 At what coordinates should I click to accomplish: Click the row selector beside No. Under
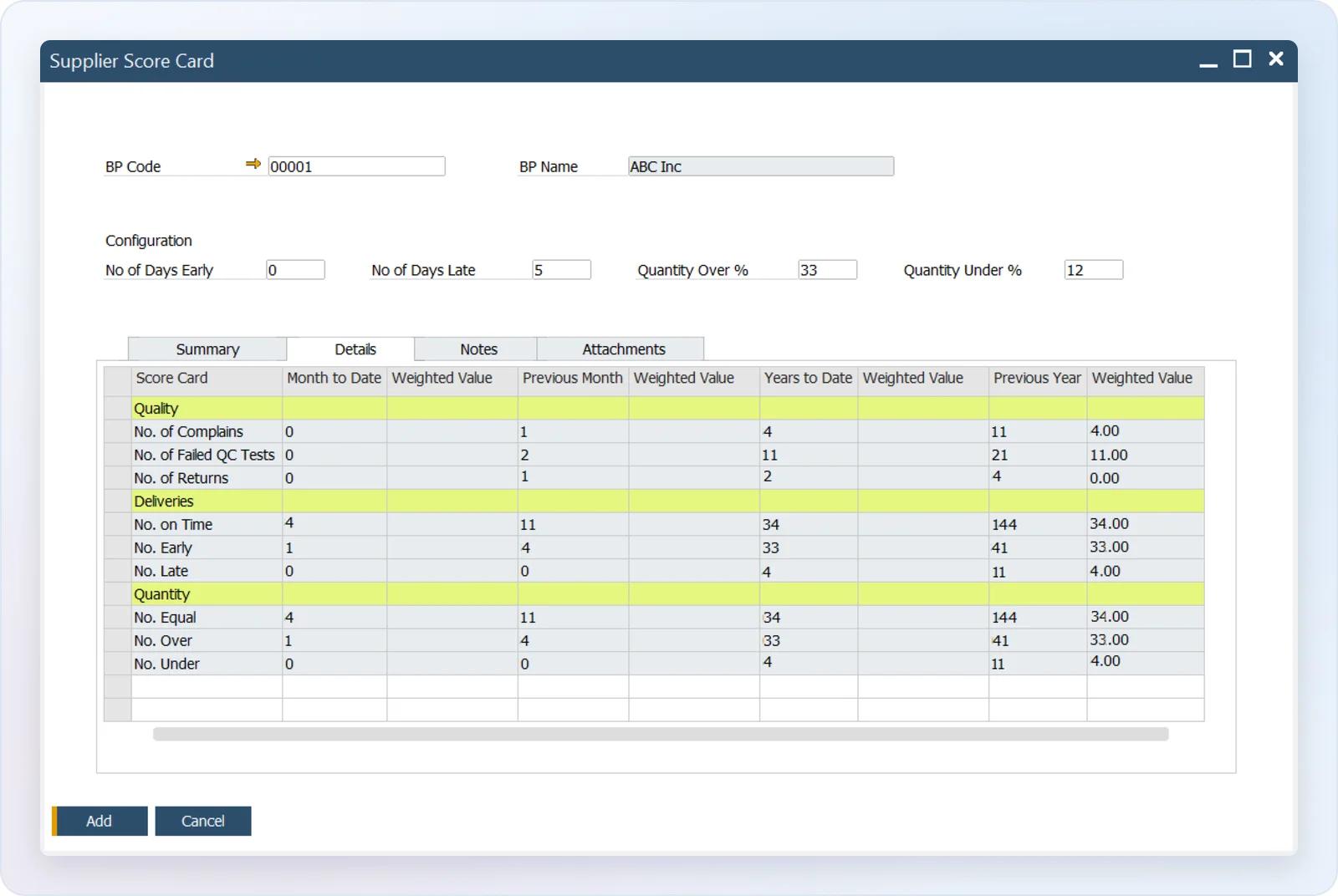pyautogui.click(x=118, y=664)
